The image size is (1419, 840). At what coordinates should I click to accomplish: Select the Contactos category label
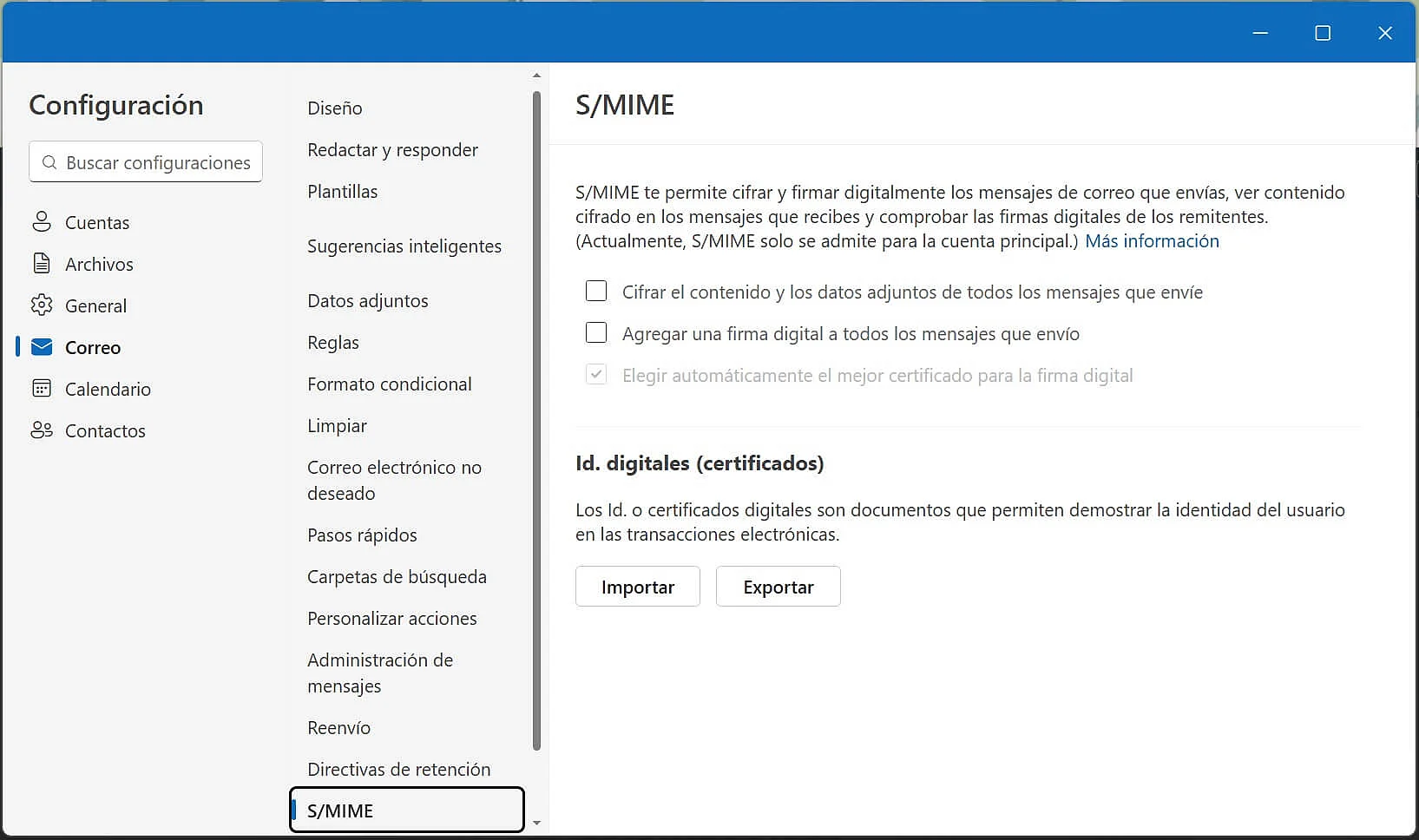pyautogui.click(x=105, y=431)
